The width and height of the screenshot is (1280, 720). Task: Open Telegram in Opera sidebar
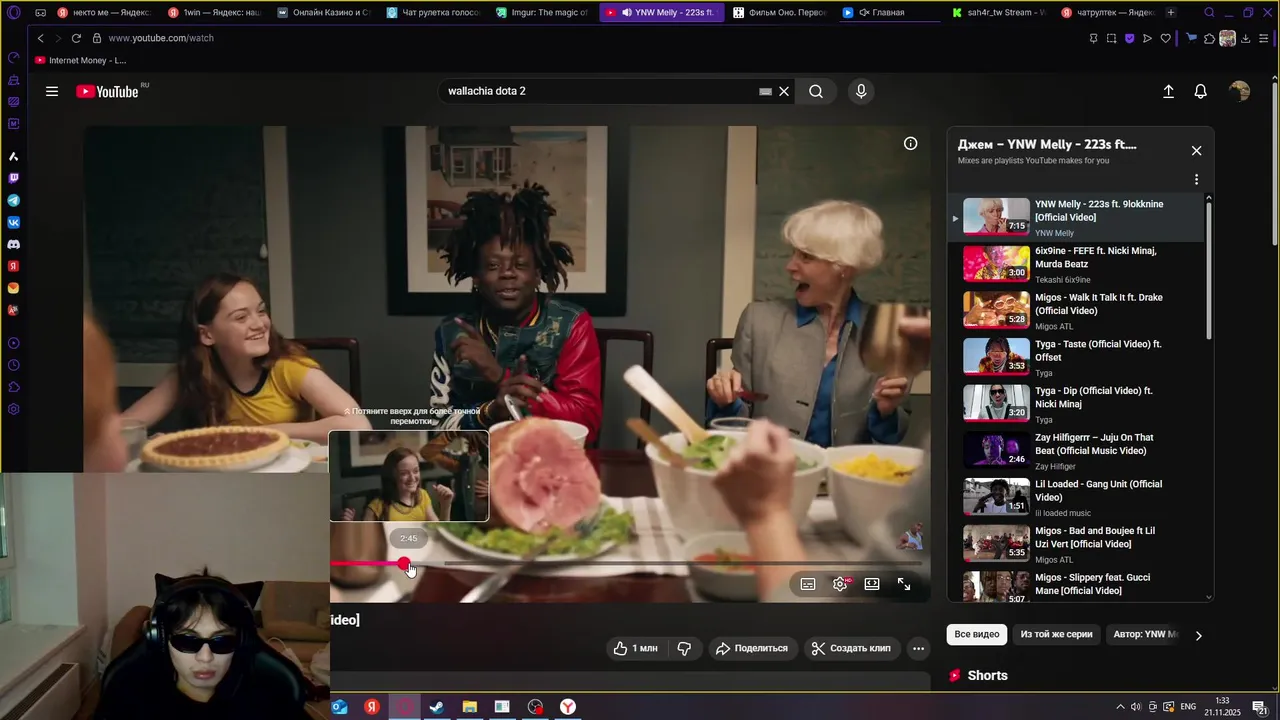click(x=13, y=200)
